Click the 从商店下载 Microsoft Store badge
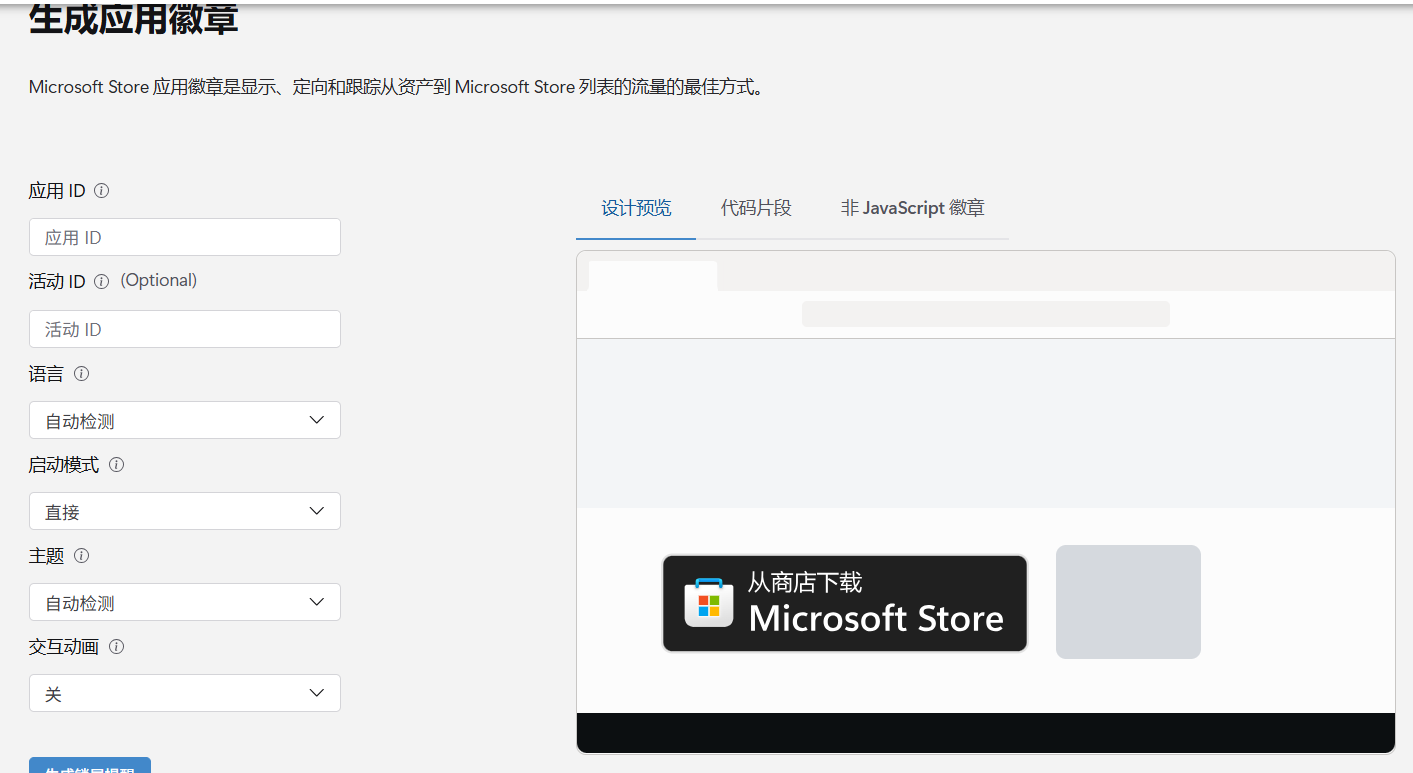This screenshot has width=1413, height=773. (x=845, y=604)
